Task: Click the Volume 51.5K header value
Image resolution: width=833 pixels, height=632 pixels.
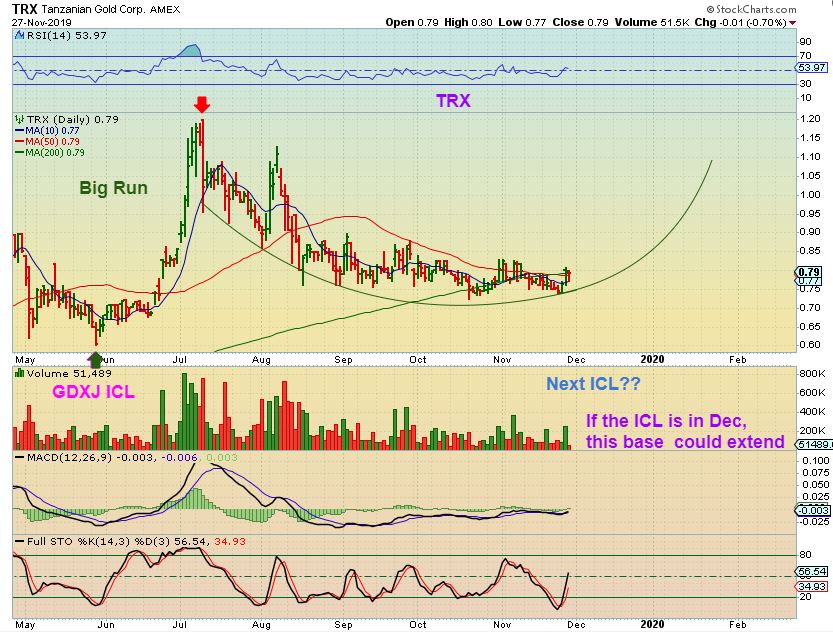Action: (653, 22)
